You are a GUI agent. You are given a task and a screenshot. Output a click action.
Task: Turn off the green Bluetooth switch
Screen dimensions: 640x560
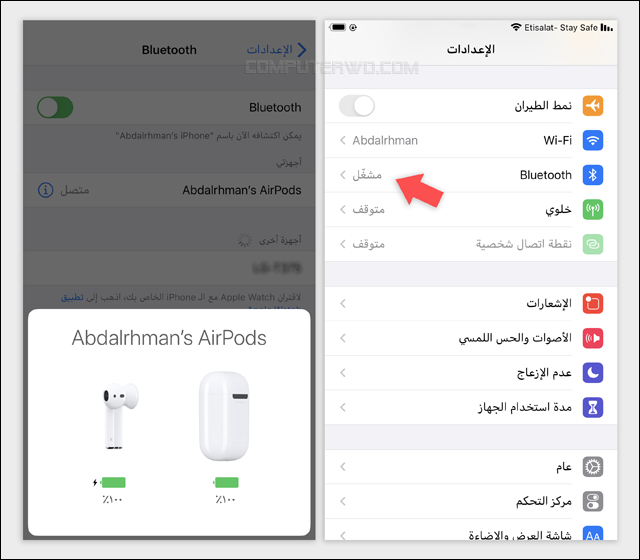click(x=55, y=107)
